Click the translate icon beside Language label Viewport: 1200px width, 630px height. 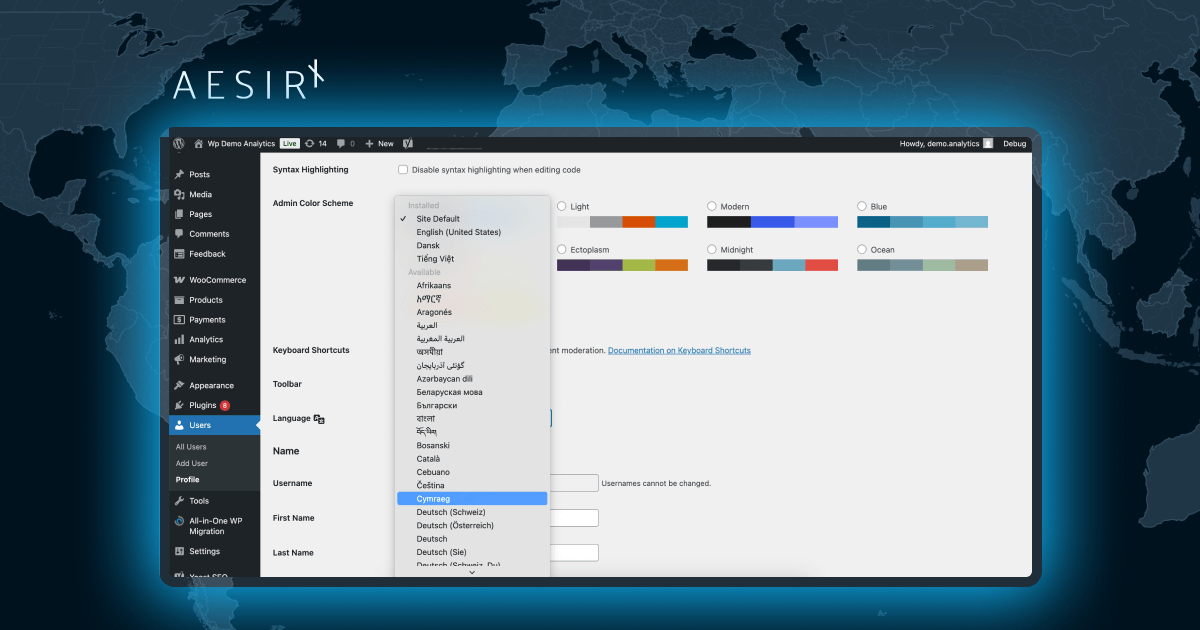coord(319,419)
